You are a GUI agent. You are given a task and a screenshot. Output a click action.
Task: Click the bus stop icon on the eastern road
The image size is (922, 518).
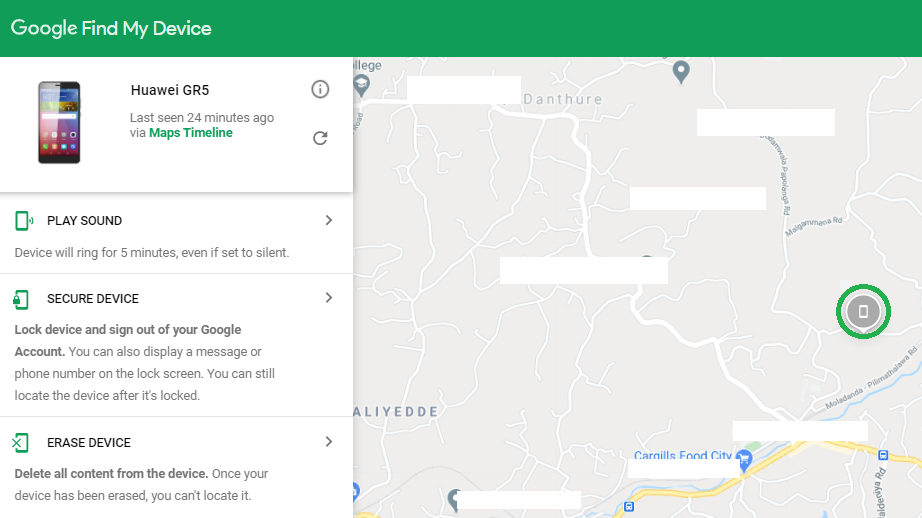(883, 455)
